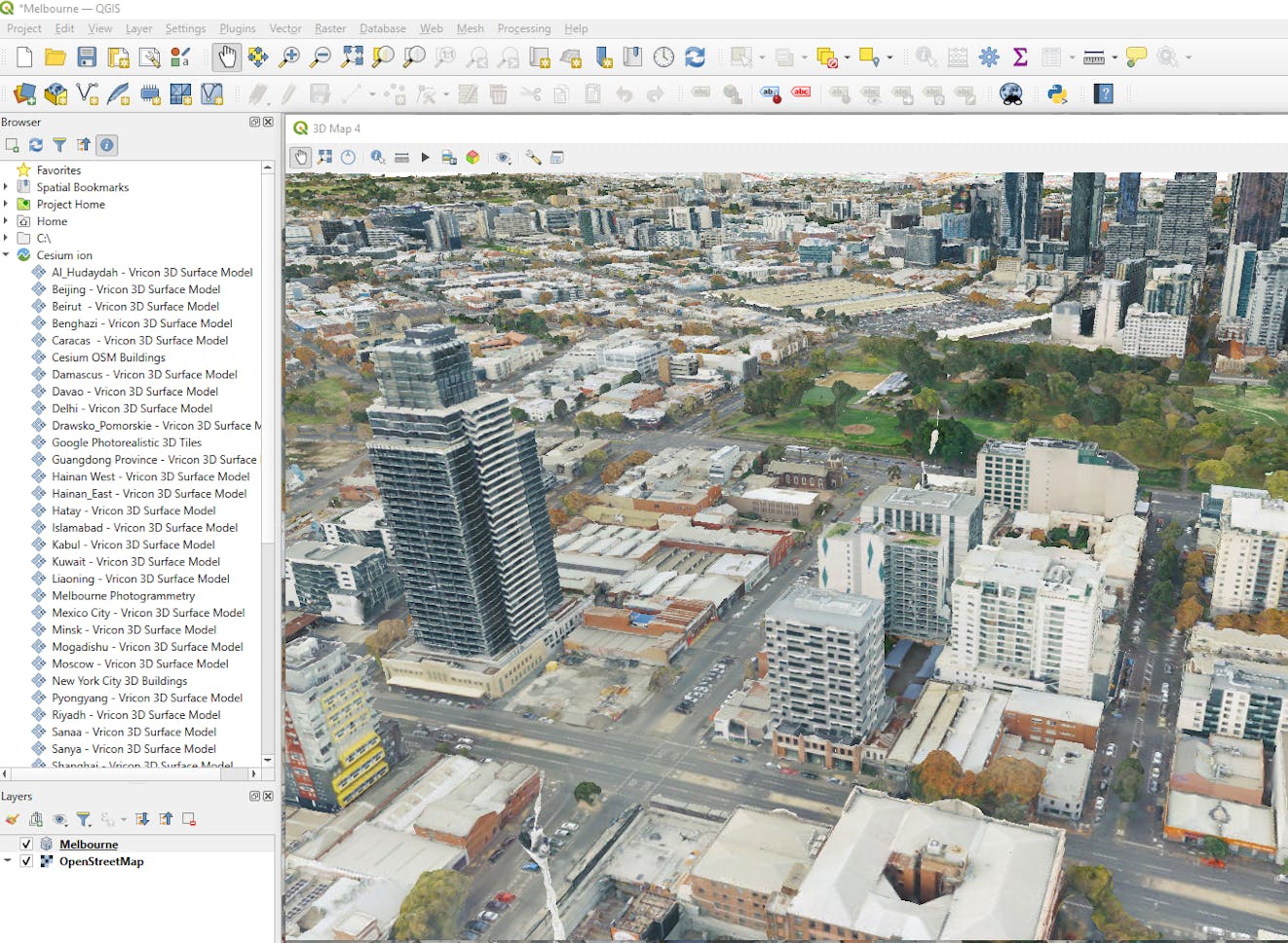Screen dimensions: 1288x943
Task: Click the Identify tool in the 3D Map toolbar
Action: (x=377, y=156)
